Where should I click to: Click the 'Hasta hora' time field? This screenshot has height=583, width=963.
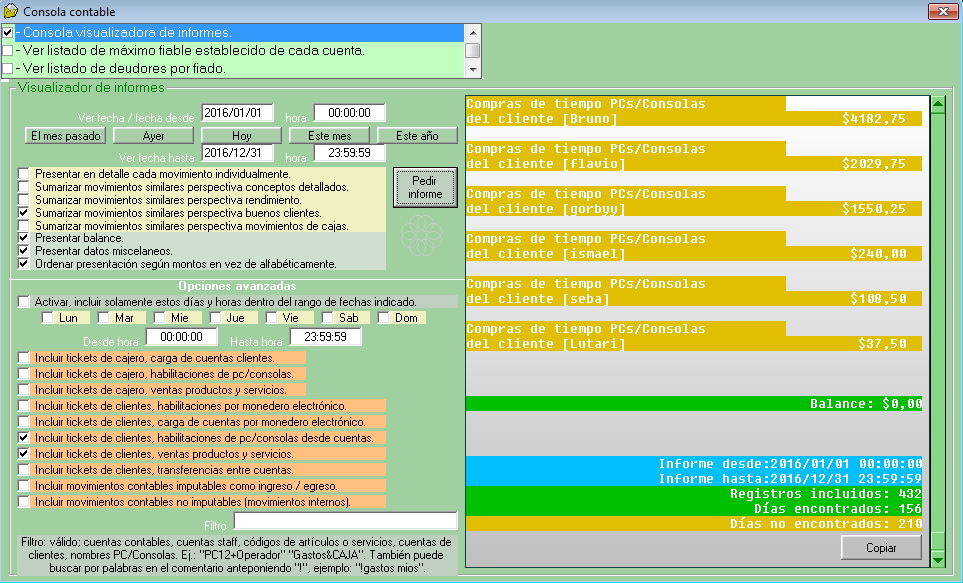(326, 337)
